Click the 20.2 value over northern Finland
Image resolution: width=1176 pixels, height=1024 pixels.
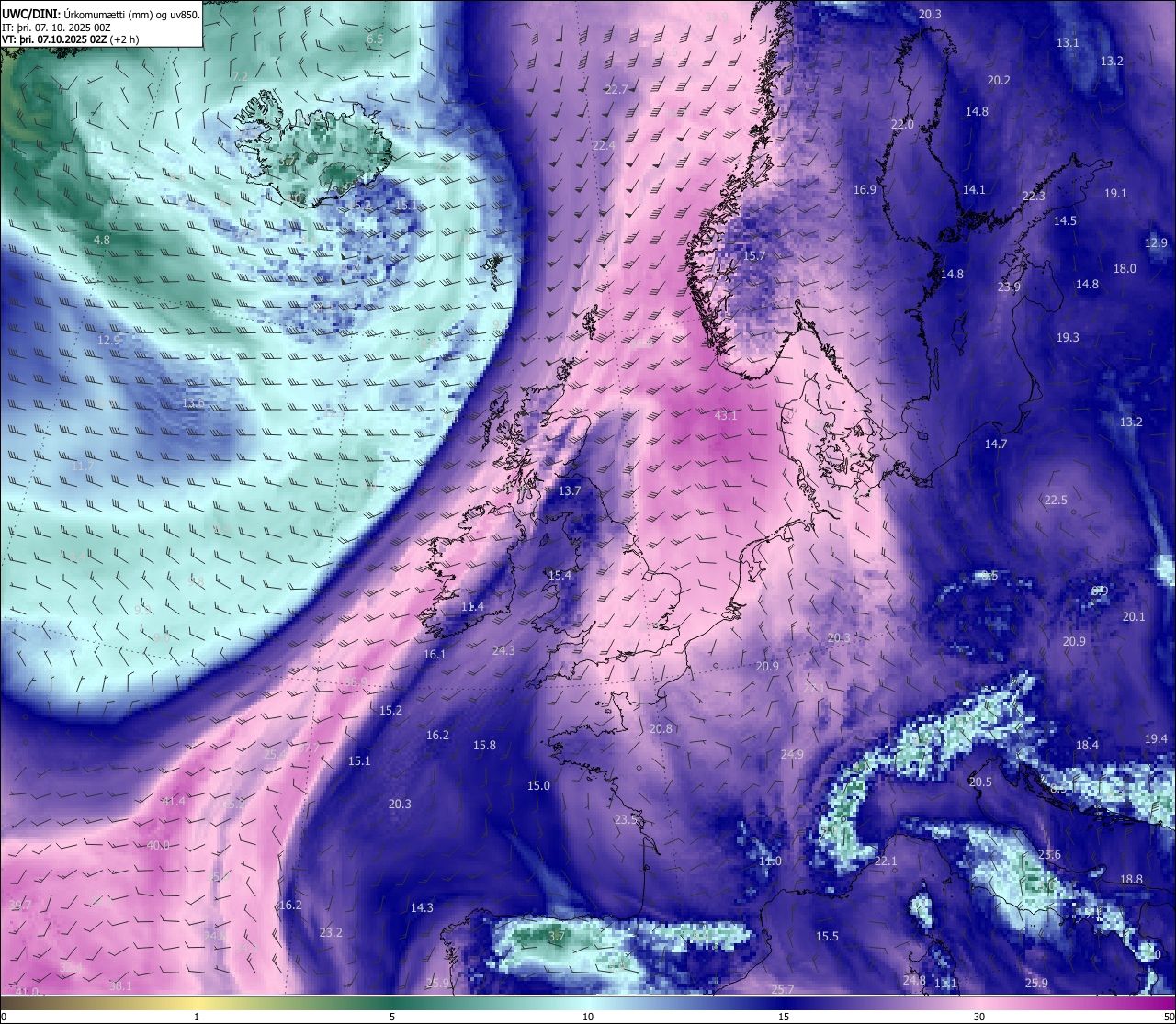tap(999, 80)
